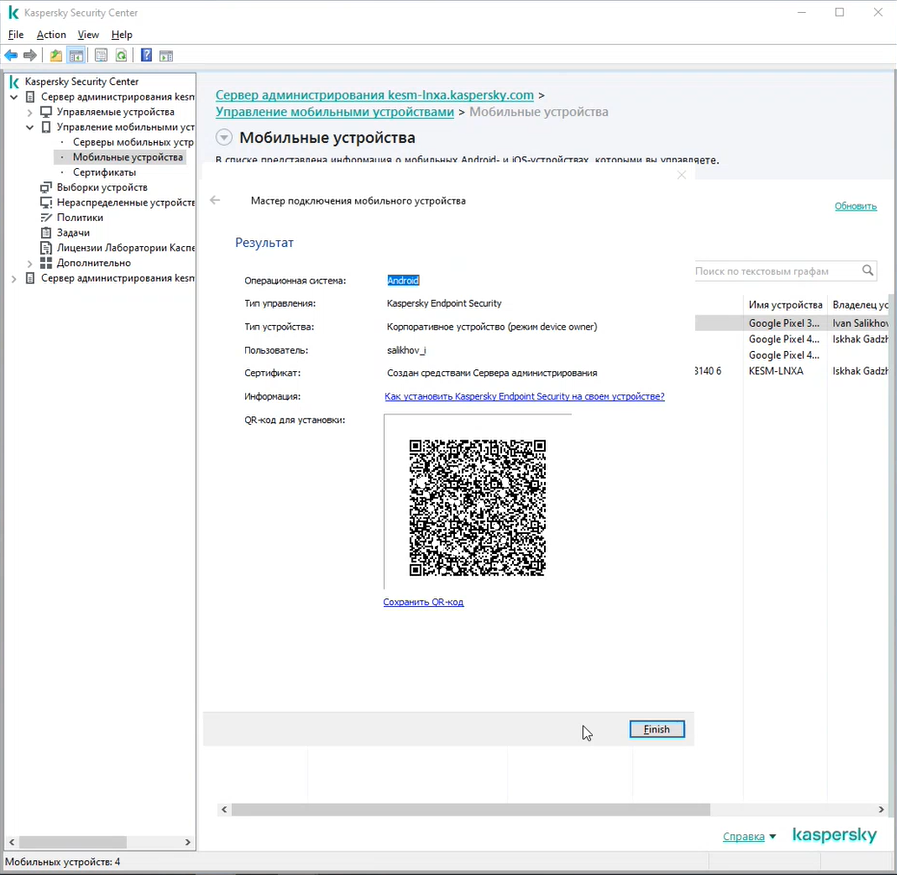Select Сертификаты in the console tree
The width and height of the screenshot is (897, 875).
104,172
